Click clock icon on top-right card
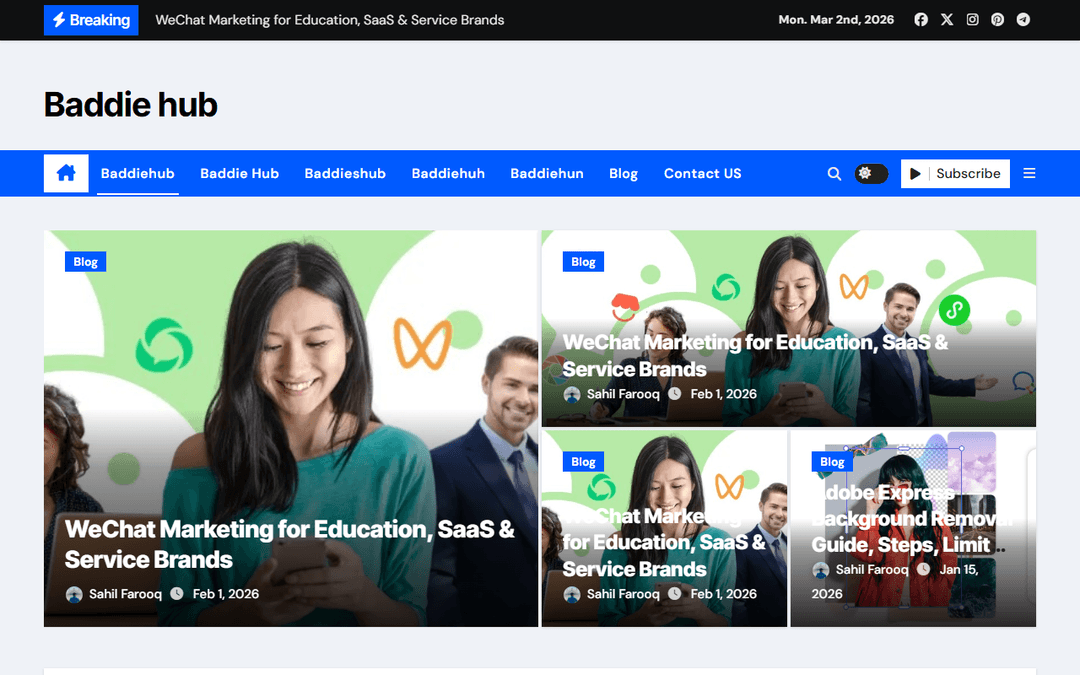Screen dimensions: 1080x675 [675, 393]
